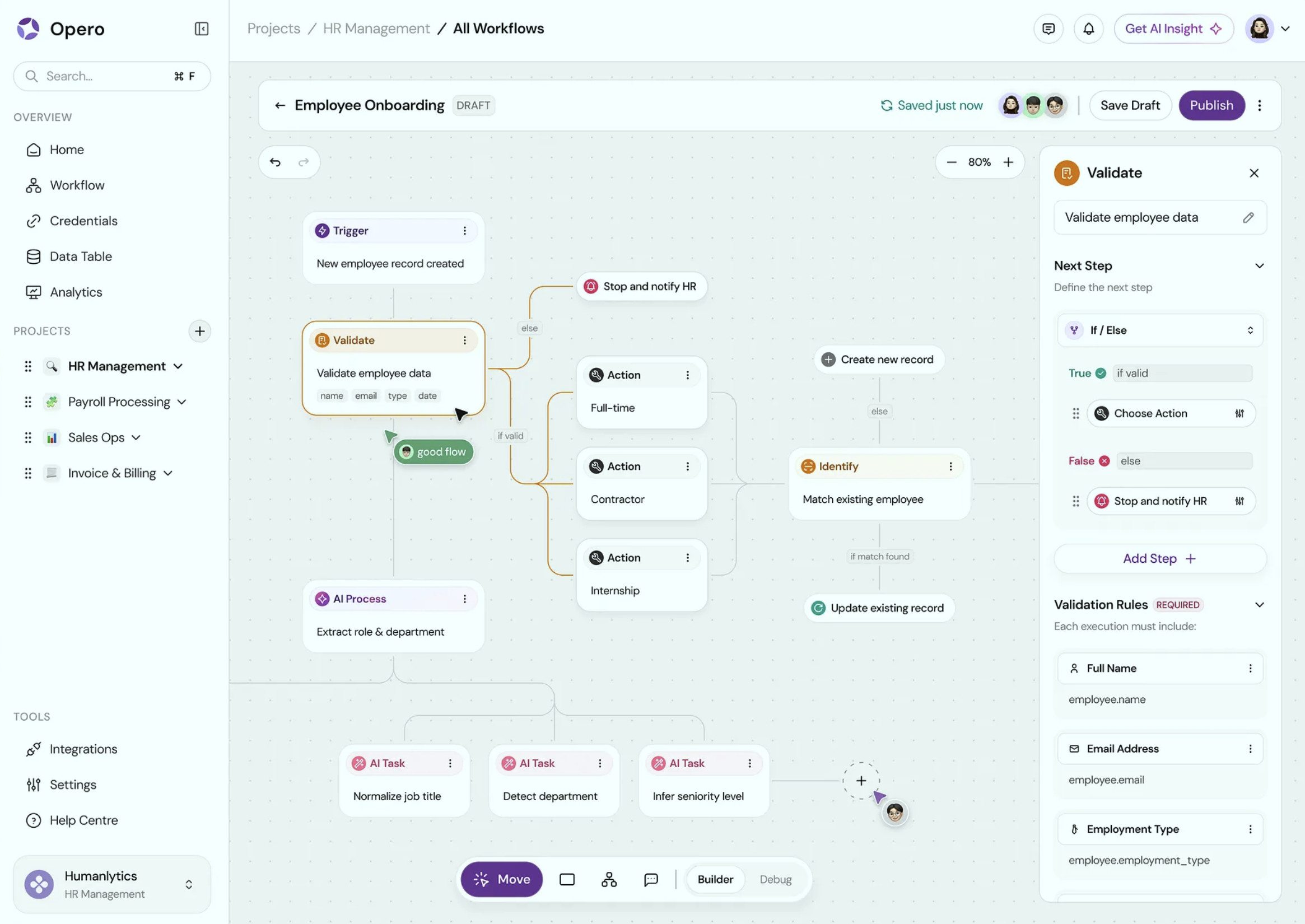This screenshot has width=1305, height=924.
Task: Publish the Employee Onboarding workflow
Action: click(1211, 105)
